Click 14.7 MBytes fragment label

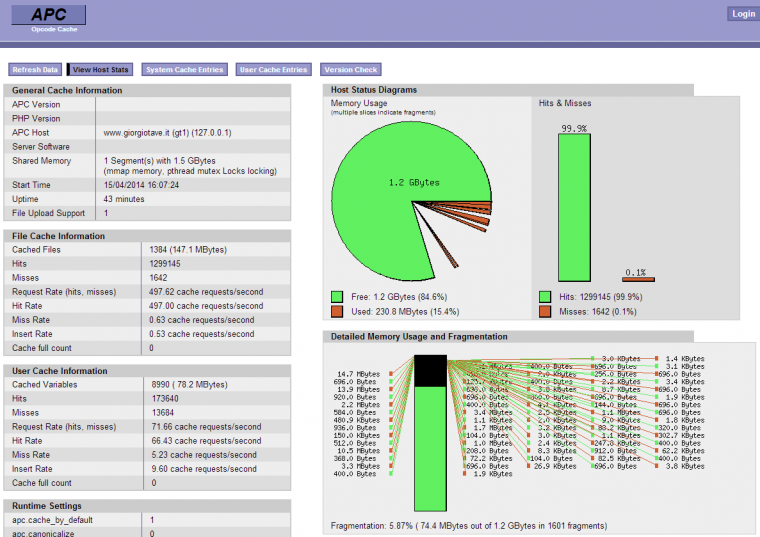359,374
